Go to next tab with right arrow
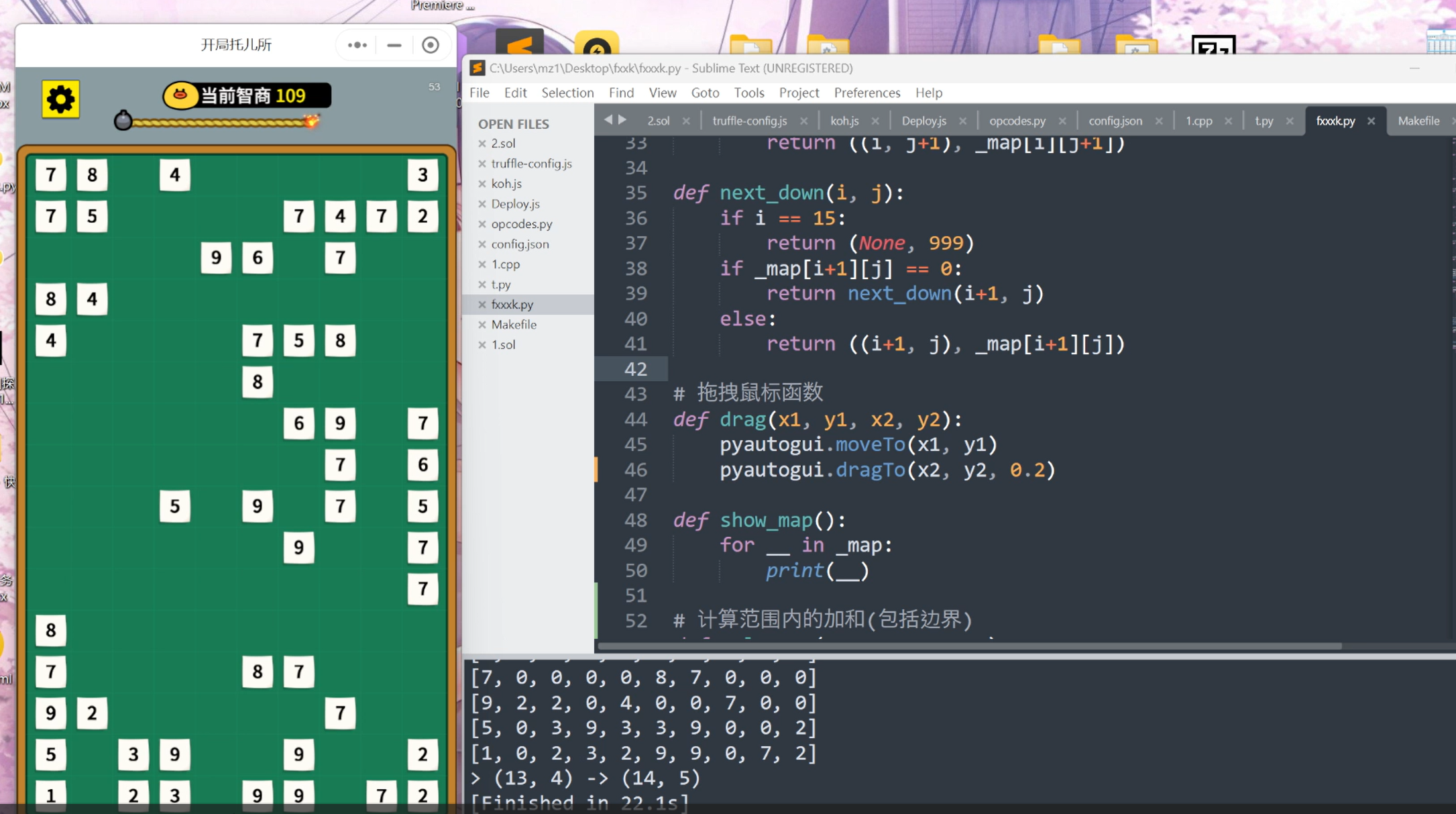 [623, 119]
